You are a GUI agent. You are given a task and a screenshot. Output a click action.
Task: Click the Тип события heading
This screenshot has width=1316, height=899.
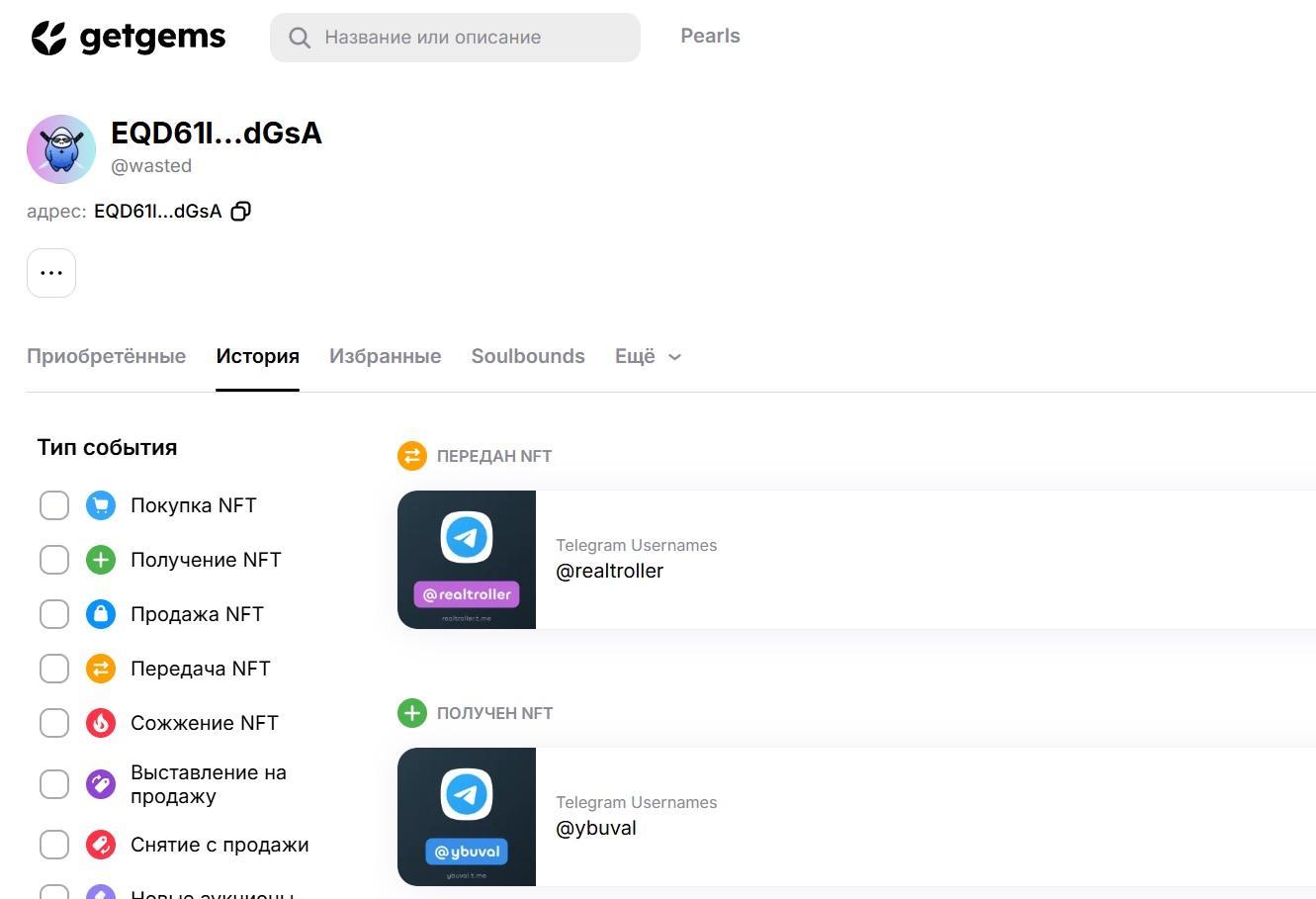click(x=107, y=447)
